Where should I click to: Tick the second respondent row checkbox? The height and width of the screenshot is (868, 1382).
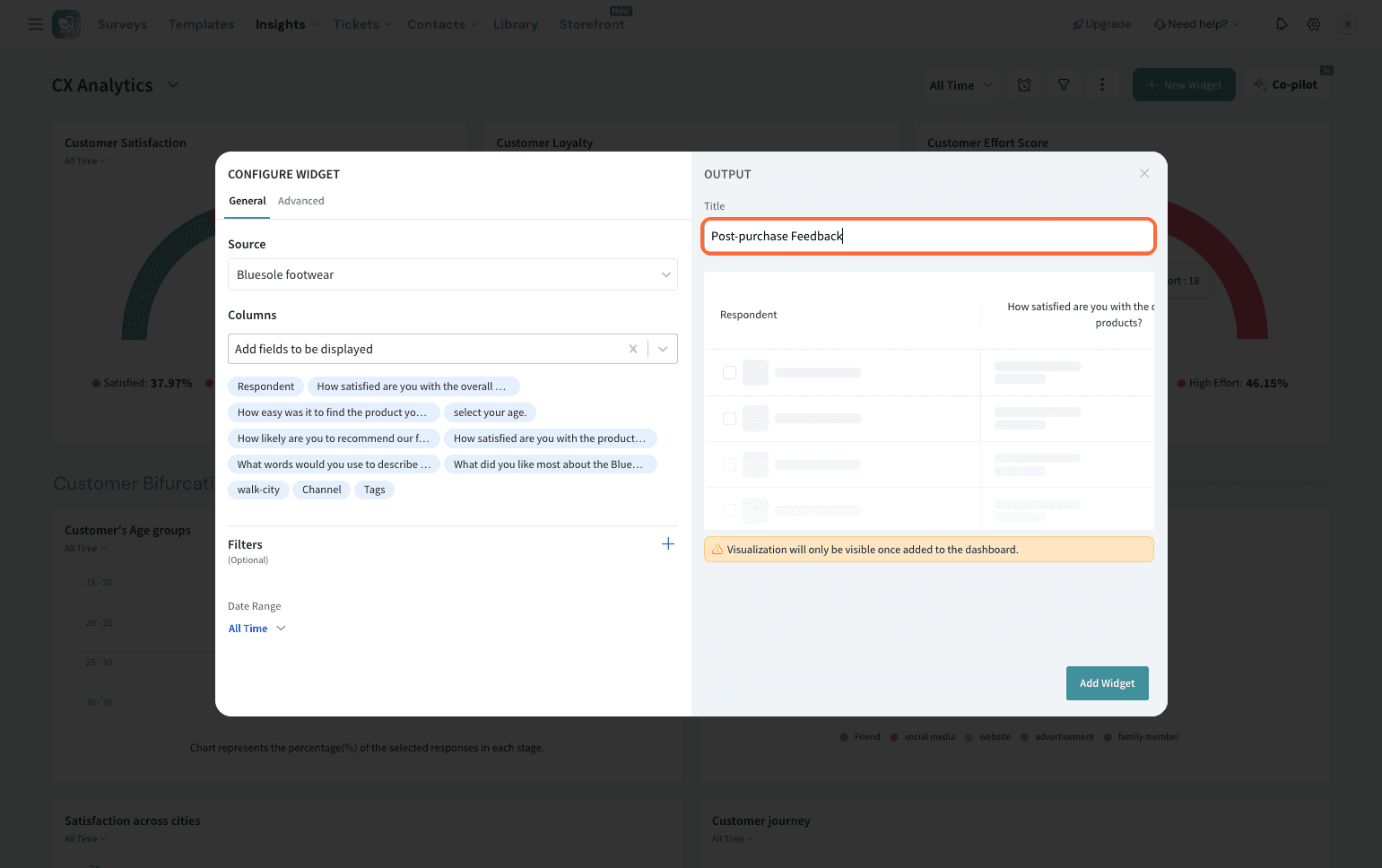(x=729, y=419)
